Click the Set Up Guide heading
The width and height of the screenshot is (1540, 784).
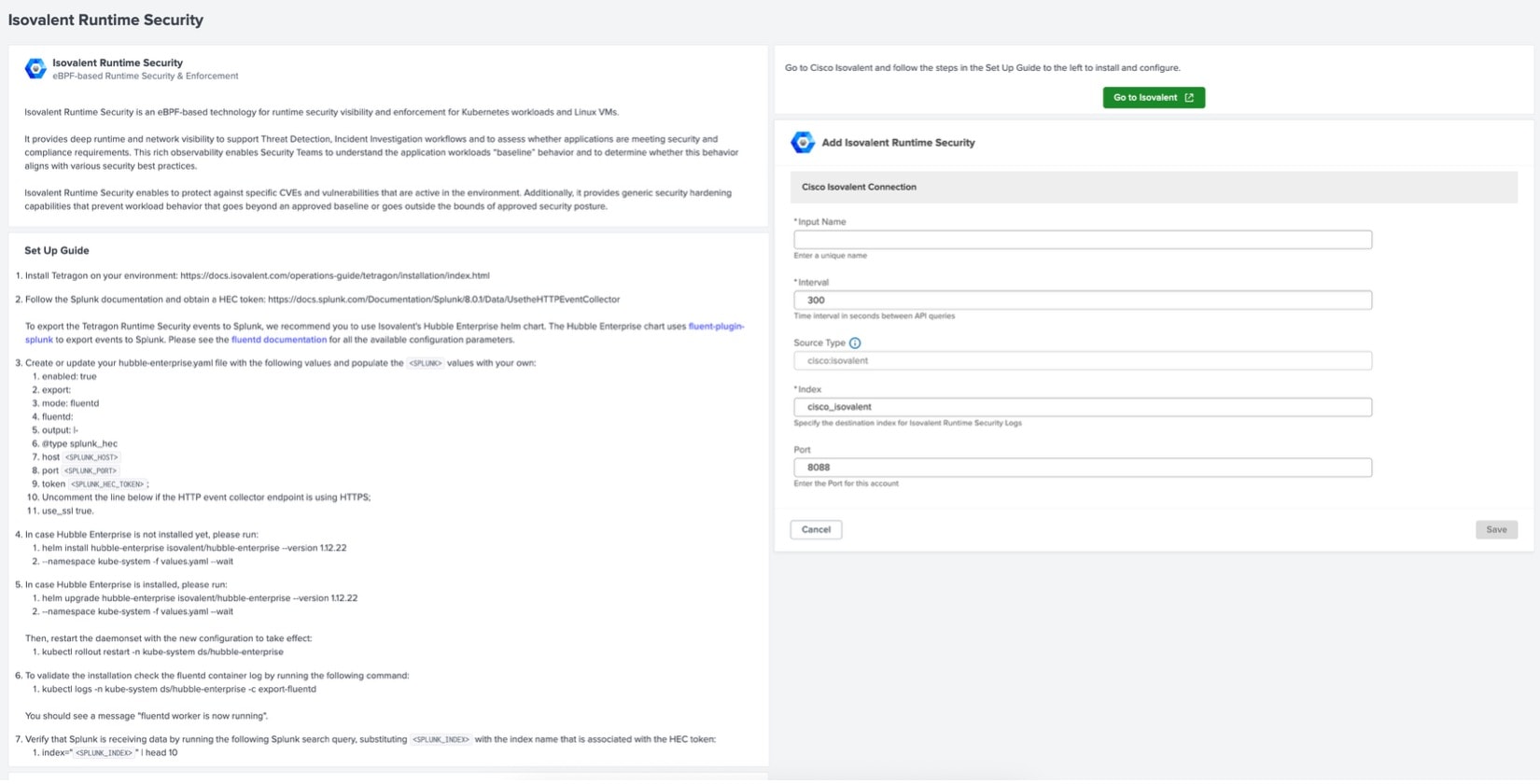(57, 250)
